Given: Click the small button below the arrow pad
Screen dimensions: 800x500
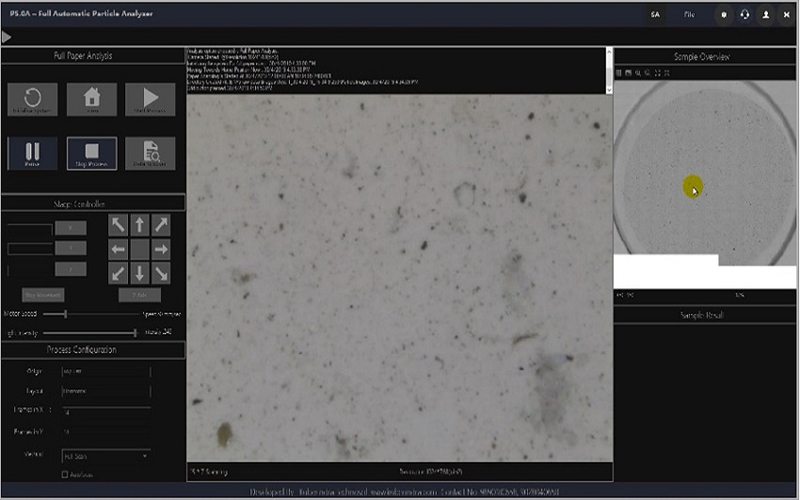Looking at the screenshot, I should pos(140,295).
